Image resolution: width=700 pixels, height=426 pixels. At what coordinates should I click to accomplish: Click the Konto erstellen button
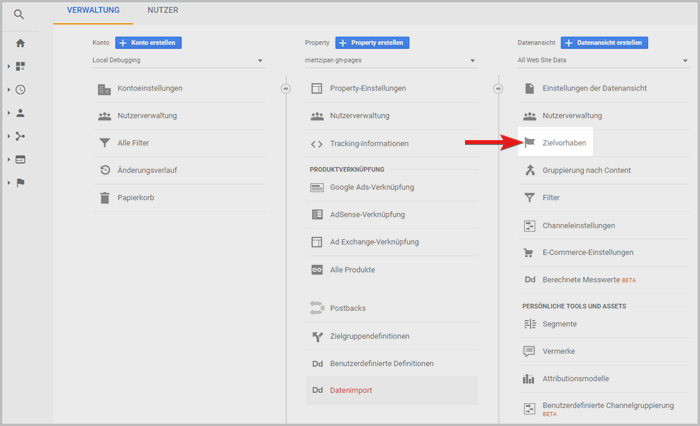(x=148, y=43)
